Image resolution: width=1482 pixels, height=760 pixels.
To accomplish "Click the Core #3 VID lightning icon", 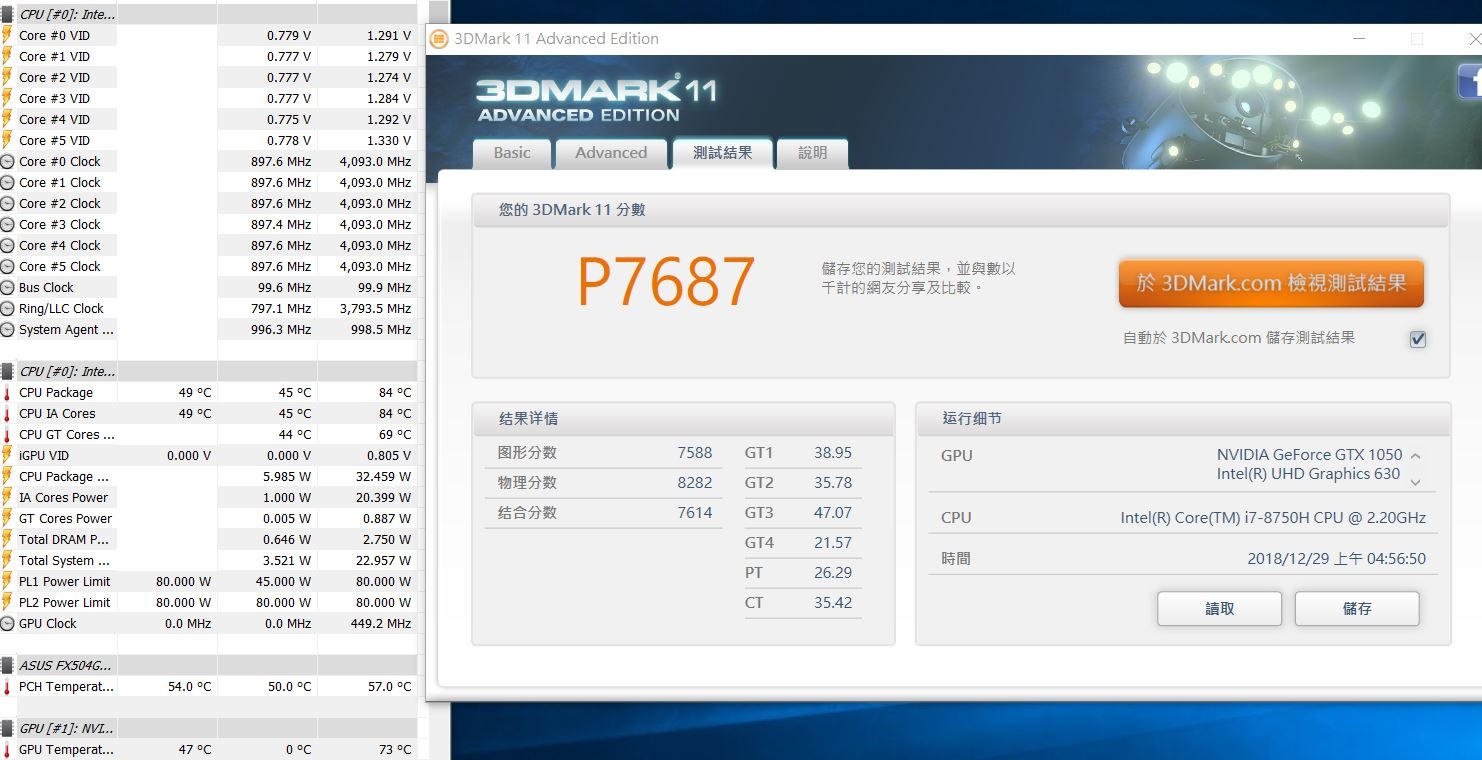I will [8, 98].
